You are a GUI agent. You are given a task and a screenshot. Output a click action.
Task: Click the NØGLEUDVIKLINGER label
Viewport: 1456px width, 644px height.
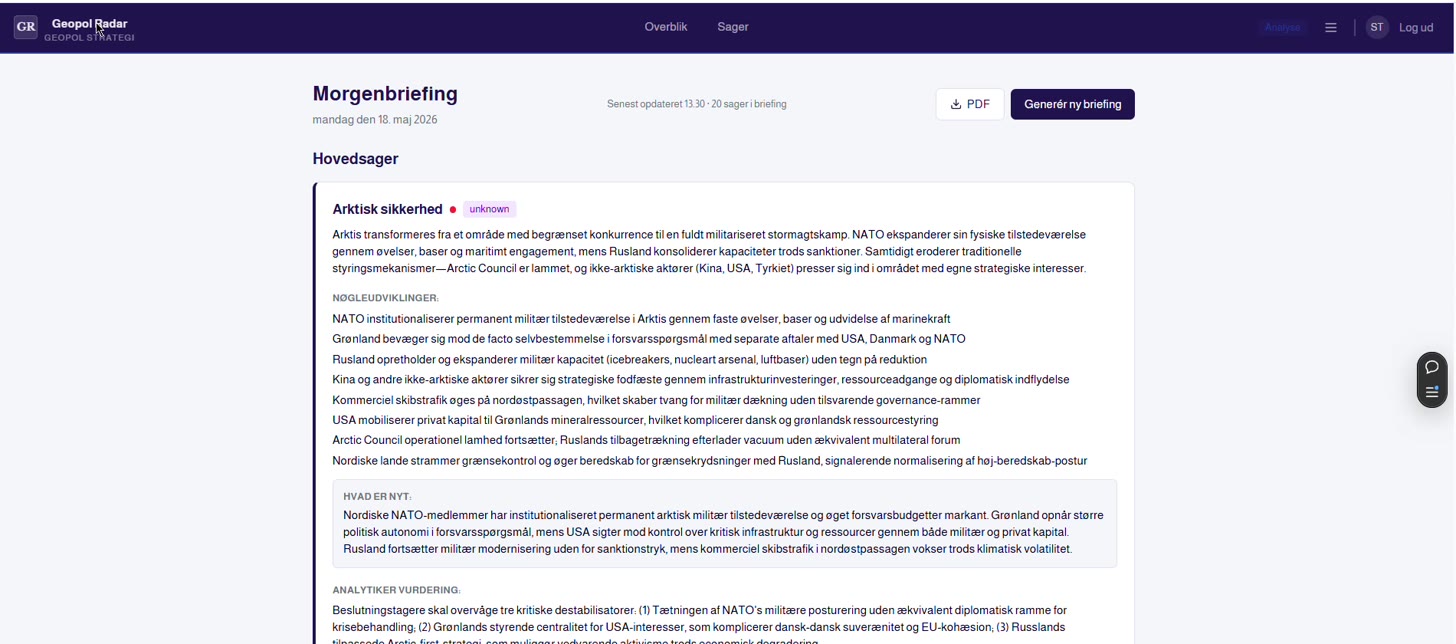point(385,298)
